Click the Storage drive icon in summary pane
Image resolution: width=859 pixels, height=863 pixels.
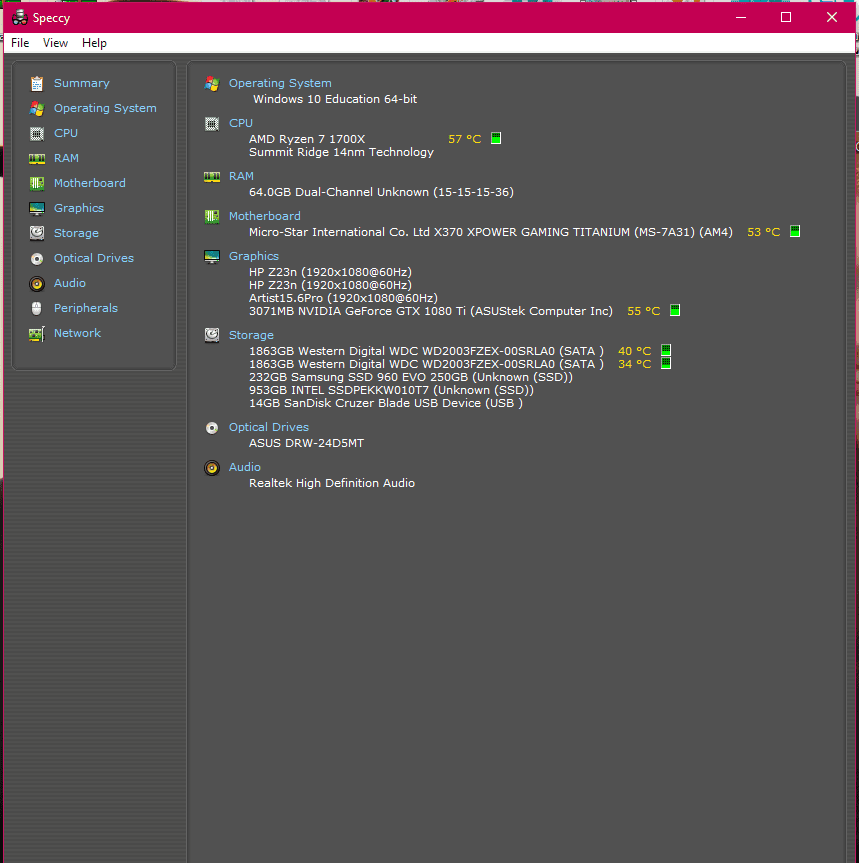pyautogui.click(x=212, y=335)
